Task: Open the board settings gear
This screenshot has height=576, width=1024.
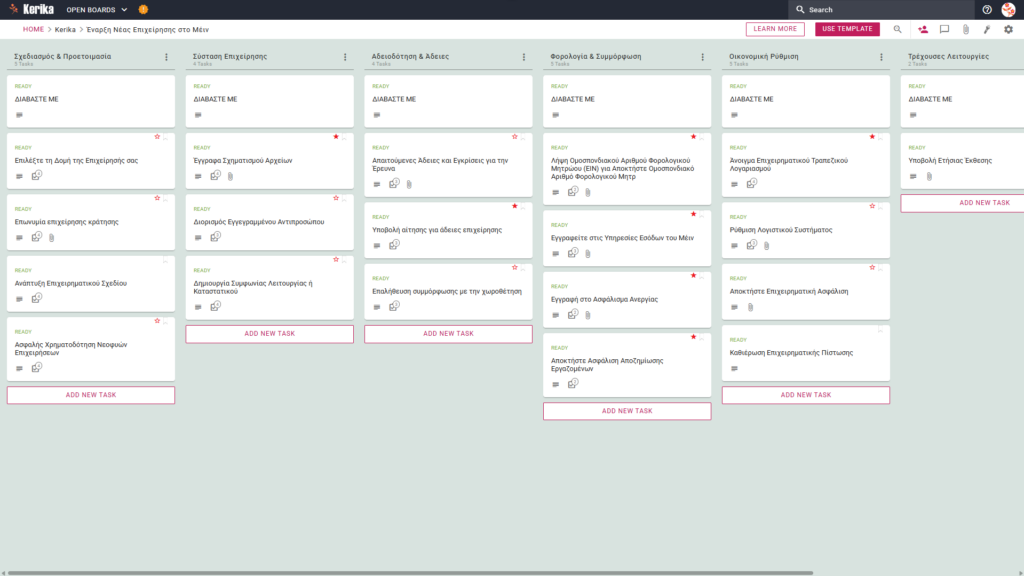Action: click(x=1008, y=29)
